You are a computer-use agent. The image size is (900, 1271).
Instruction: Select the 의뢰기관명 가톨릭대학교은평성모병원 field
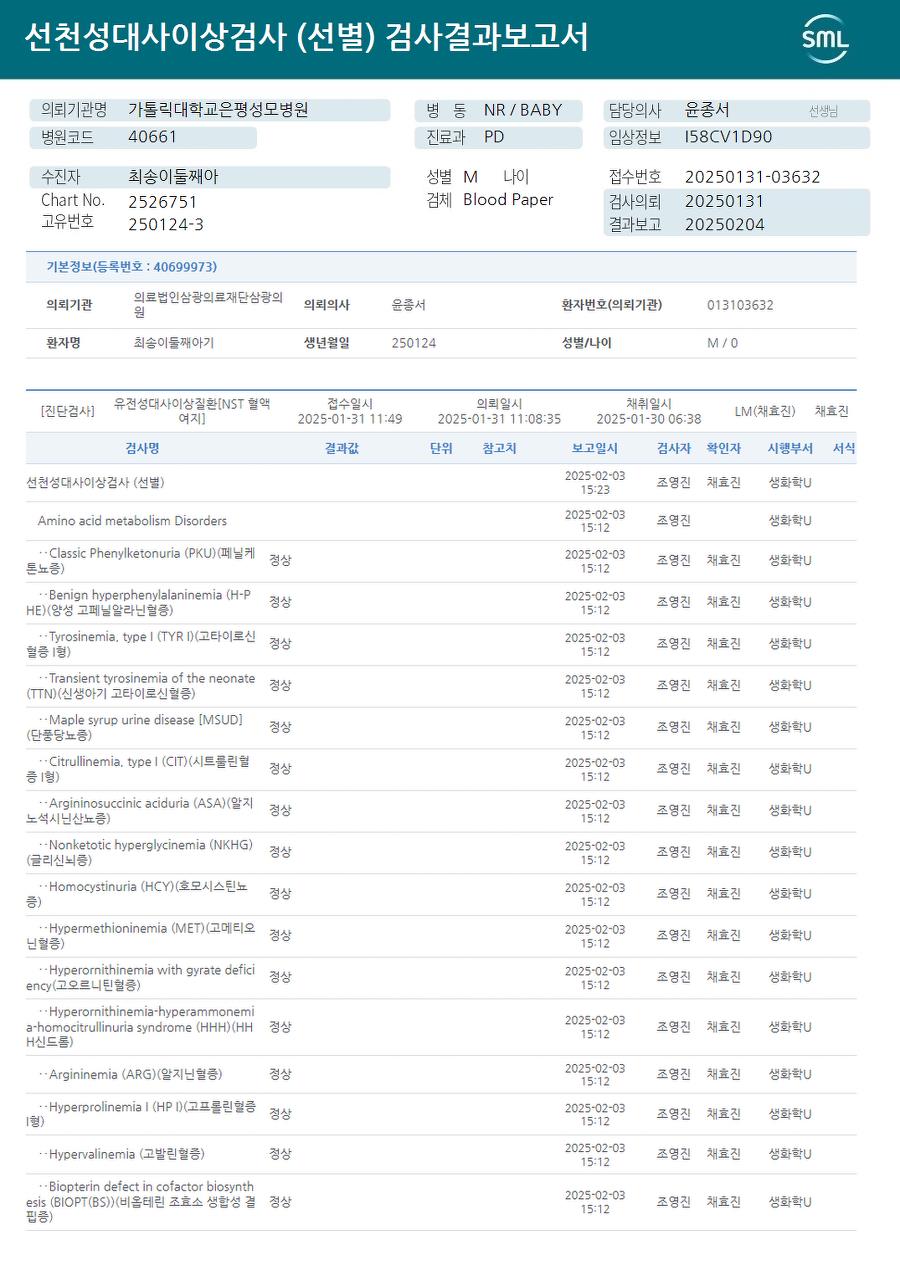click(x=210, y=111)
